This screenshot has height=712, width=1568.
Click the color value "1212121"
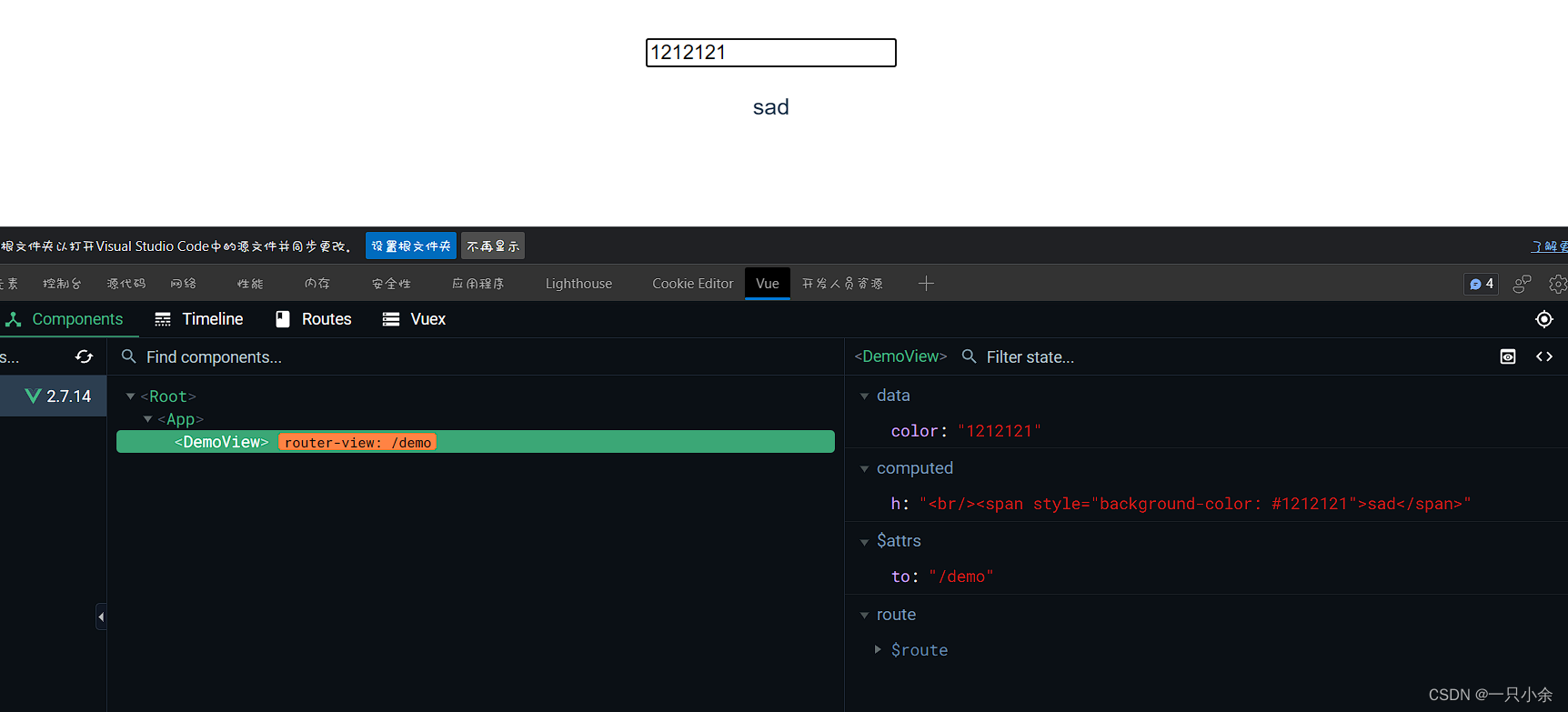tap(1000, 431)
